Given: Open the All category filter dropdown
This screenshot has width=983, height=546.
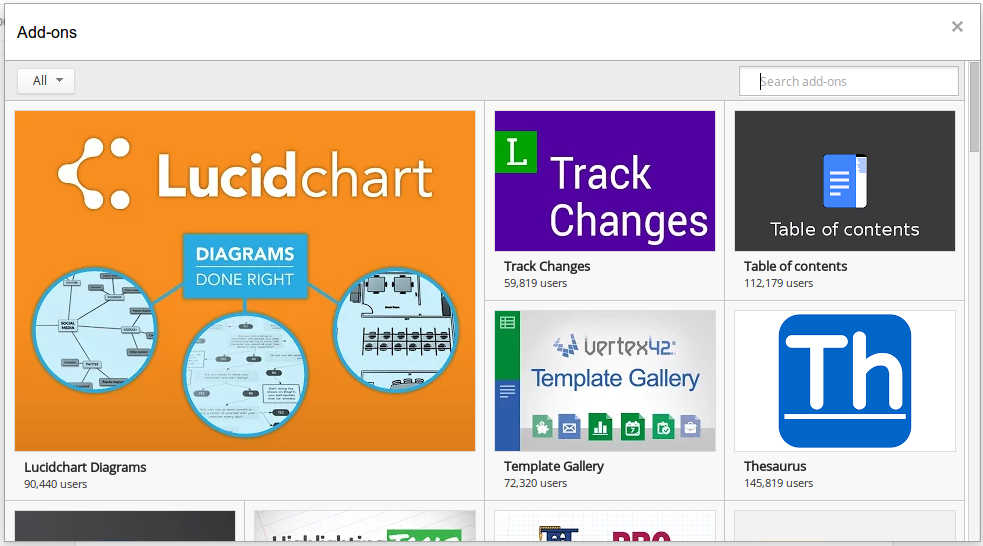Looking at the screenshot, I should coord(46,81).
